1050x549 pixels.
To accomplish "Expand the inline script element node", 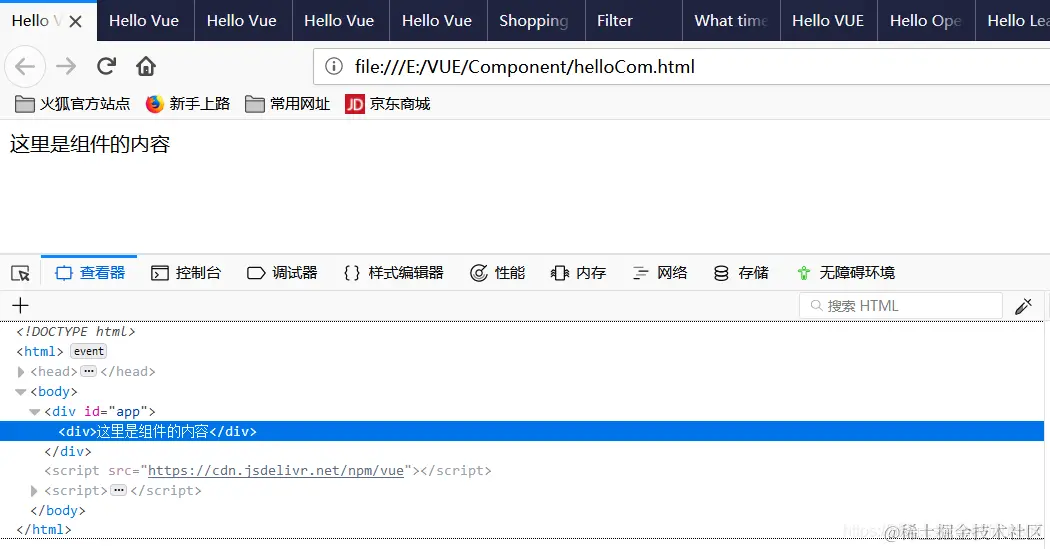I will [34, 491].
